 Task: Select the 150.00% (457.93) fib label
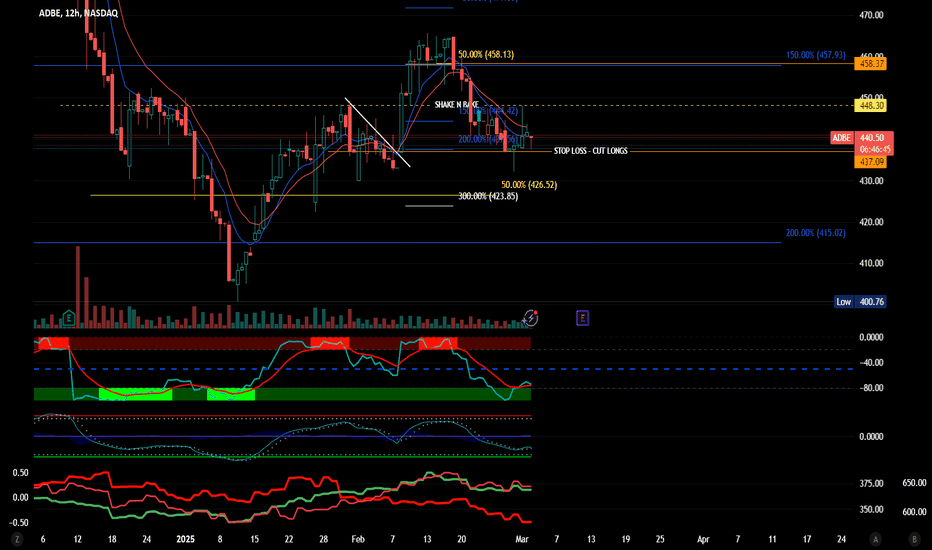pyautogui.click(x=816, y=55)
